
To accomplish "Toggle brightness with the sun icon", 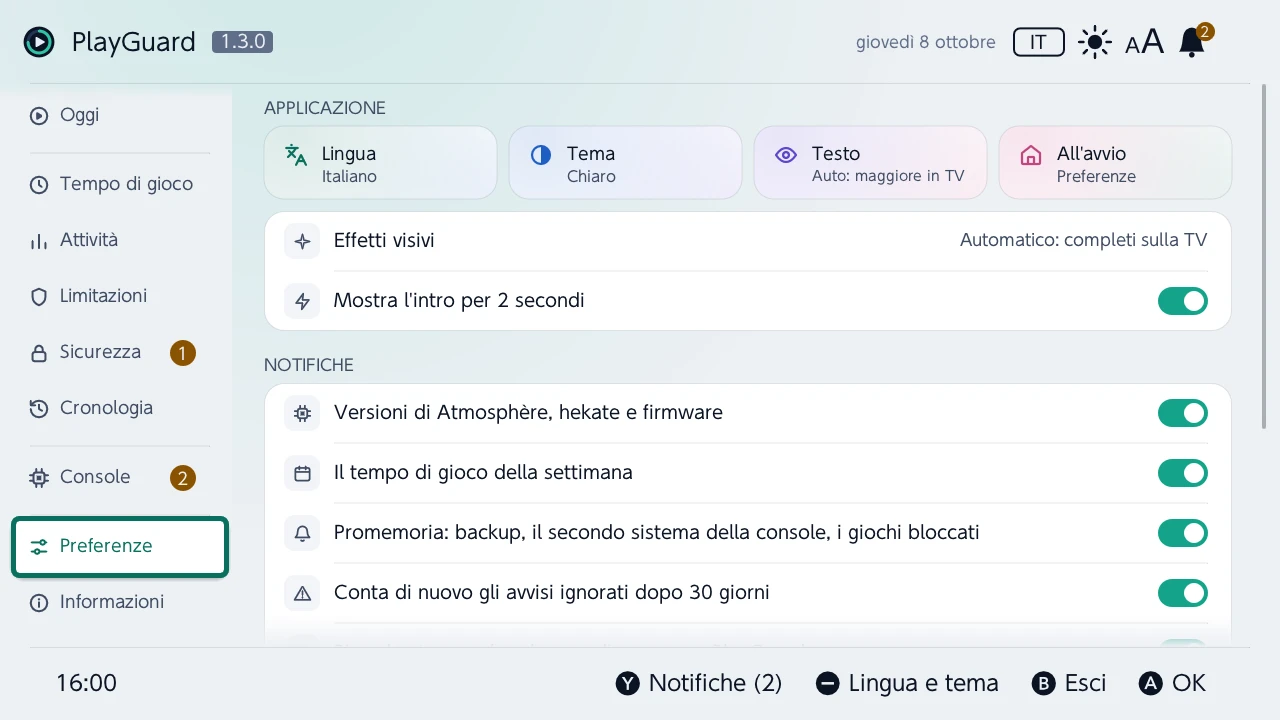I will pos(1095,42).
